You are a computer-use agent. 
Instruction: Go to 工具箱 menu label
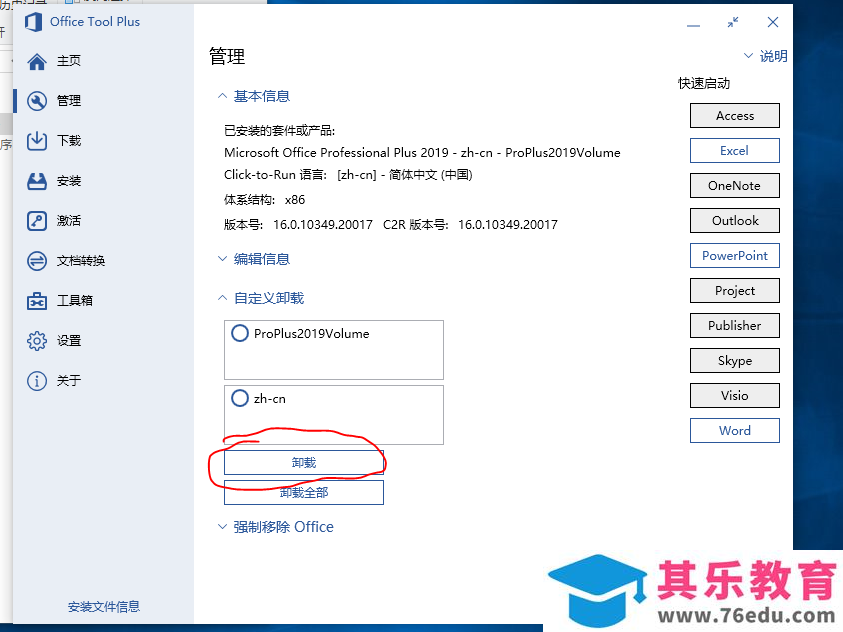[x=75, y=301]
